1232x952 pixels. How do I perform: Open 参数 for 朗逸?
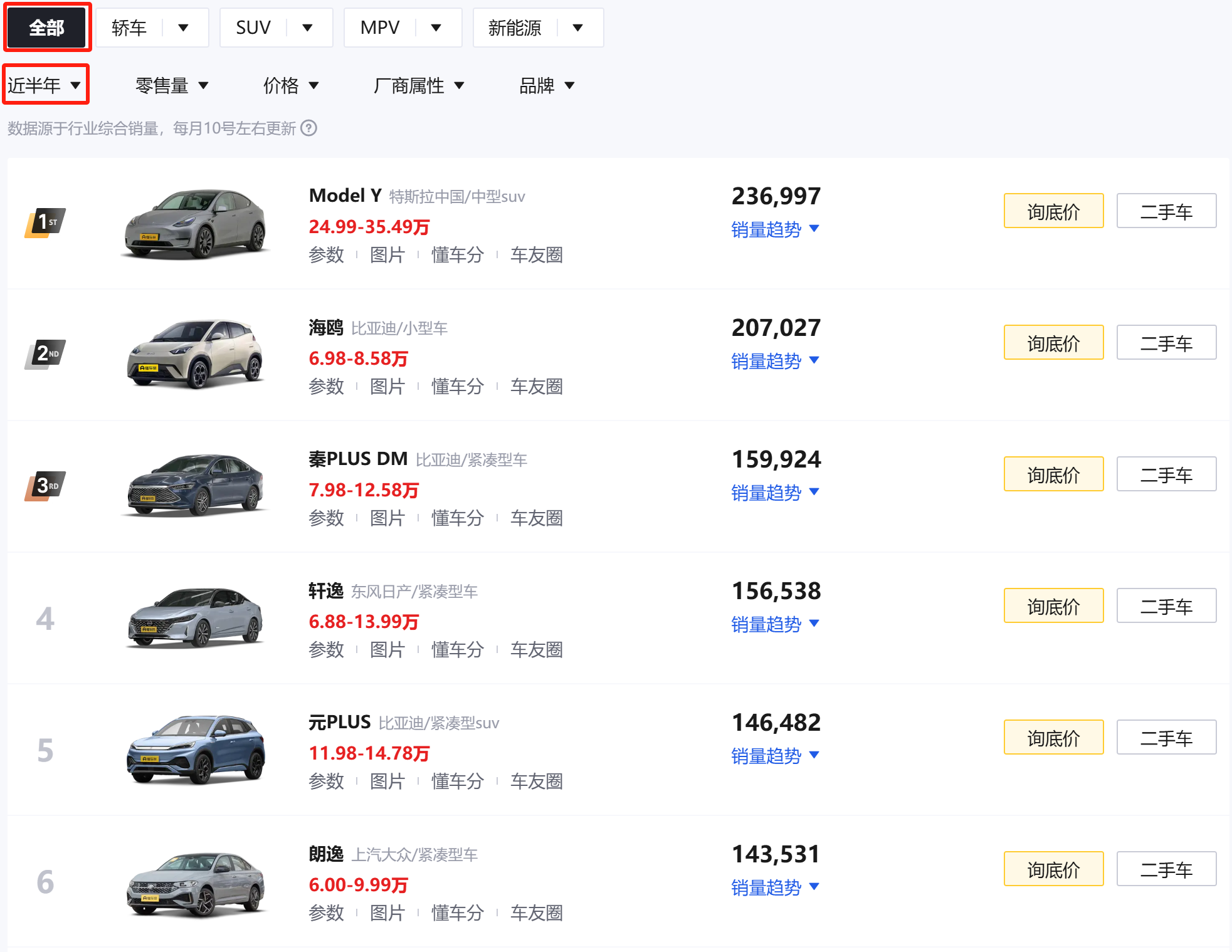tap(327, 913)
